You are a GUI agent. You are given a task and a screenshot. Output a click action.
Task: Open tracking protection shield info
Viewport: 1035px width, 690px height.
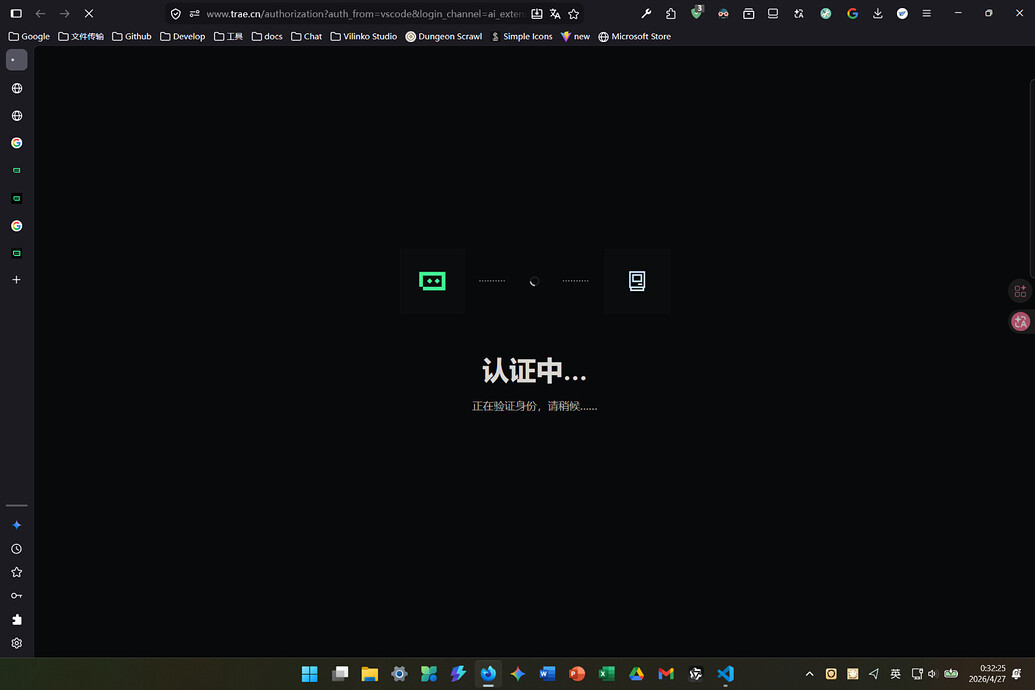click(176, 14)
